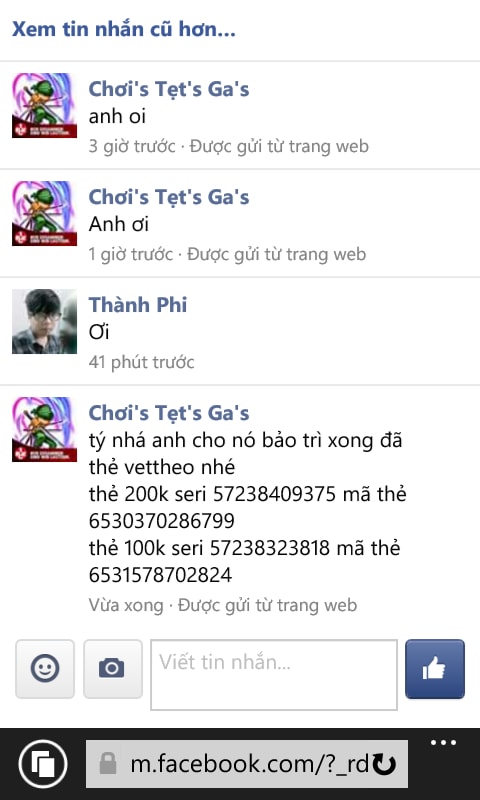Screen dimensions: 480x800
Task: Open Thành Phi's profile photo
Action: point(44,321)
